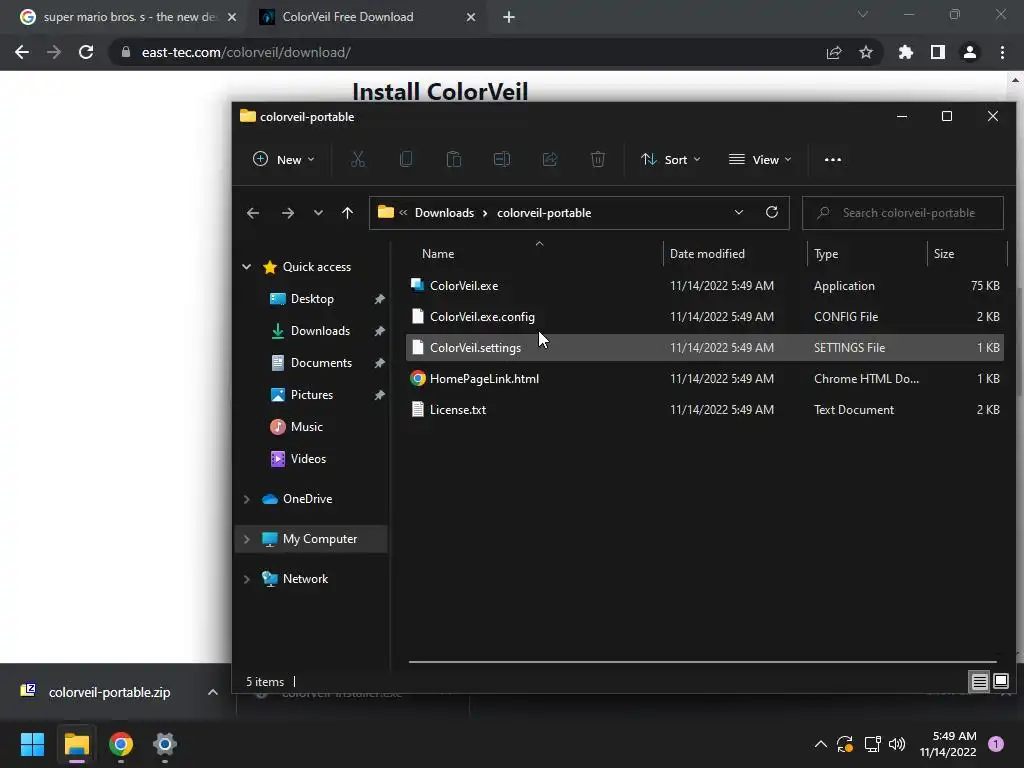Select Documents in Quick access
Viewport: 1024px width, 768px height.
click(321, 362)
